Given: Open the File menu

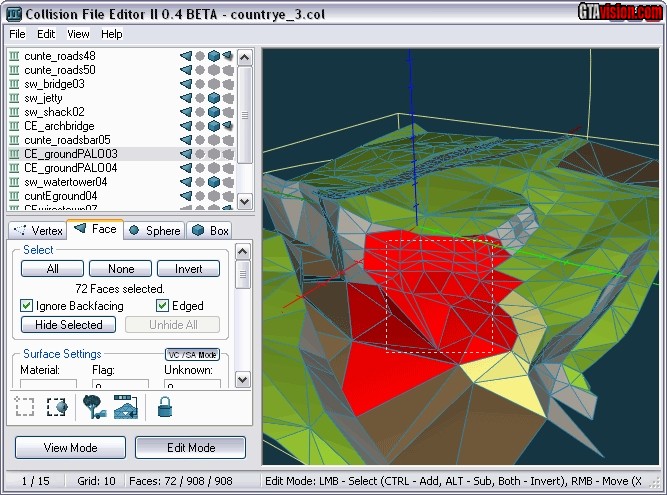Looking at the screenshot, I should (17, 34).
